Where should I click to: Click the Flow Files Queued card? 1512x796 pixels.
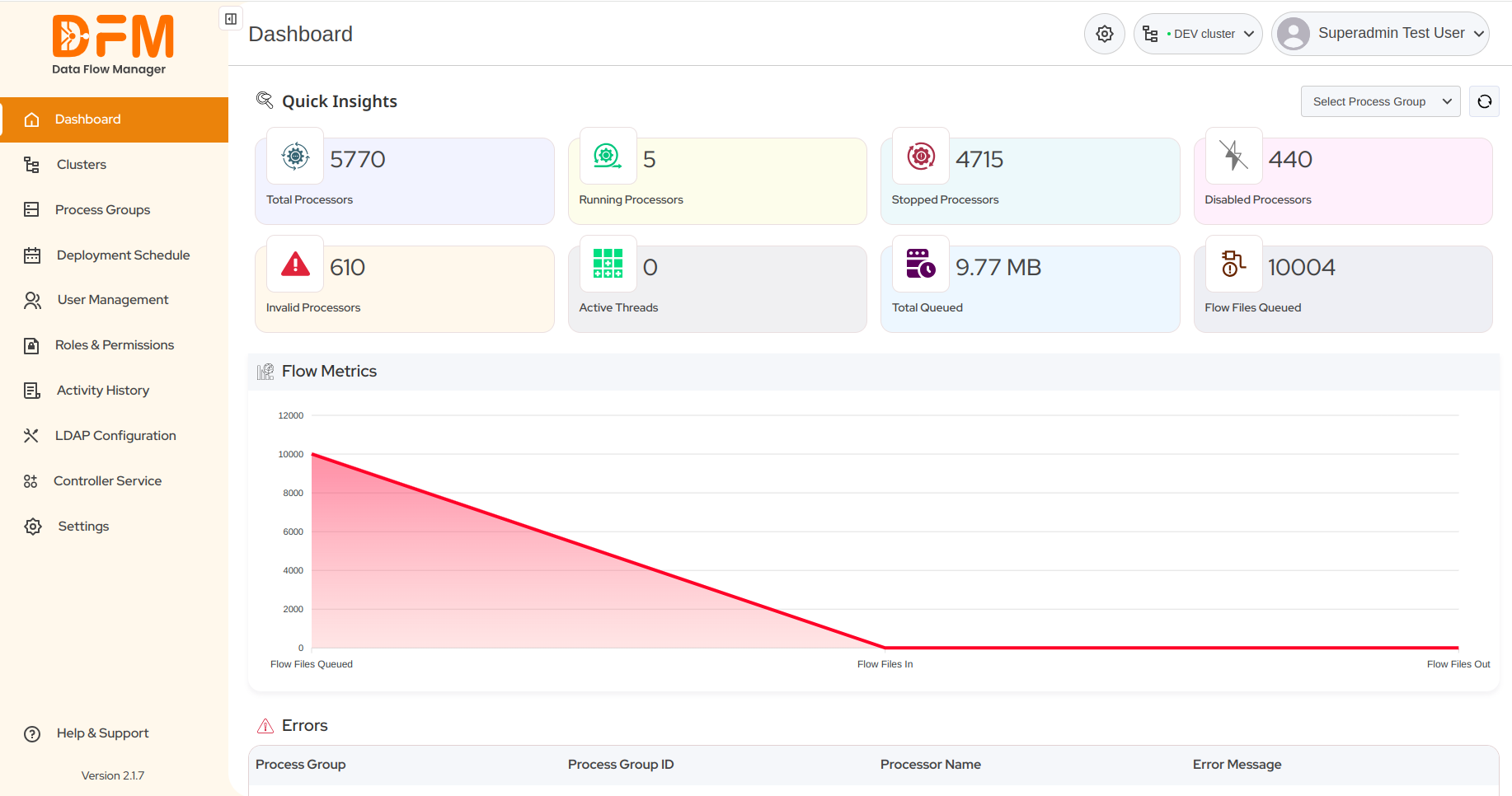[1342, 289]
